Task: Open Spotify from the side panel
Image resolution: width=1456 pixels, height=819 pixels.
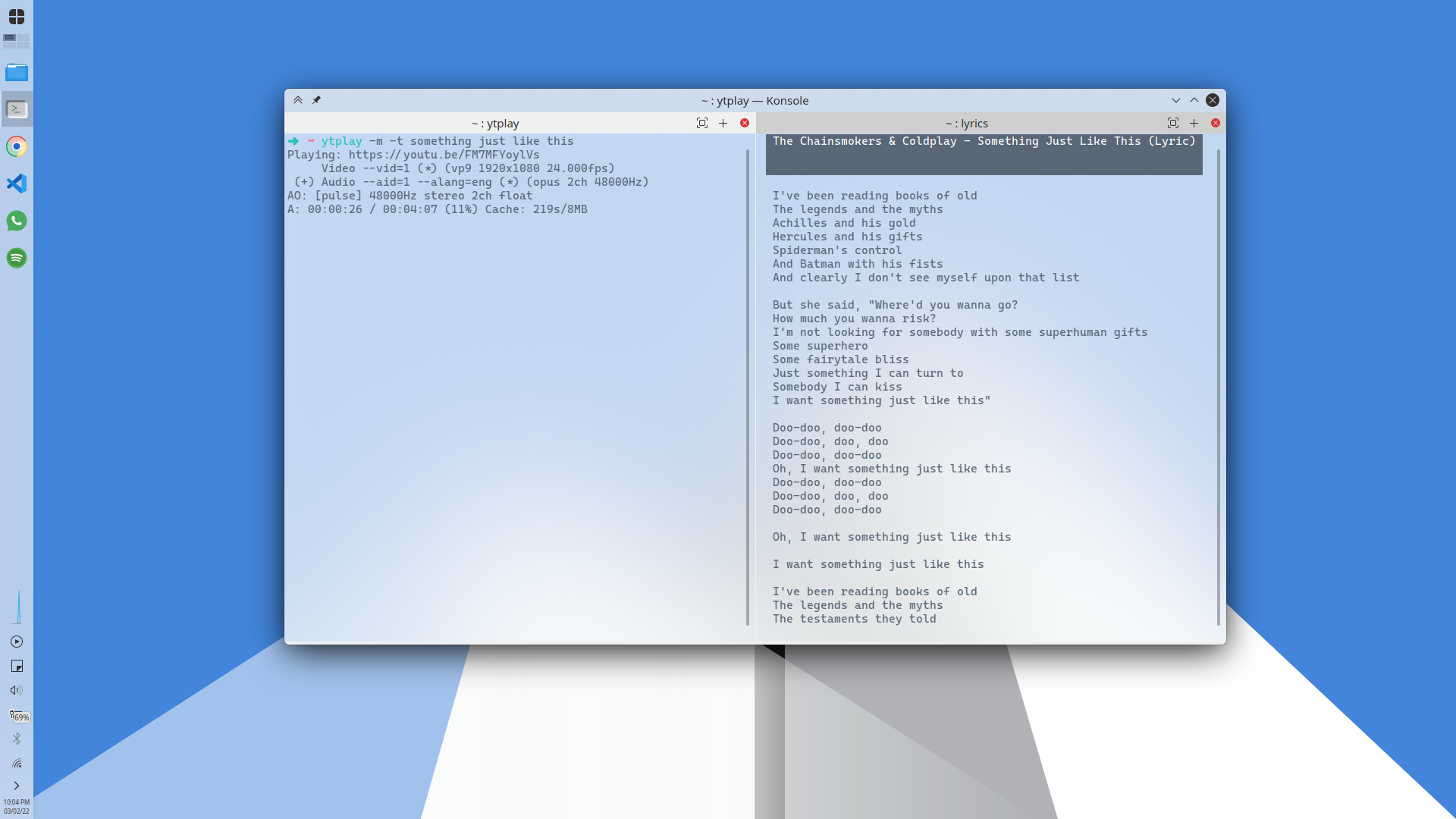Action: point(17,258)
